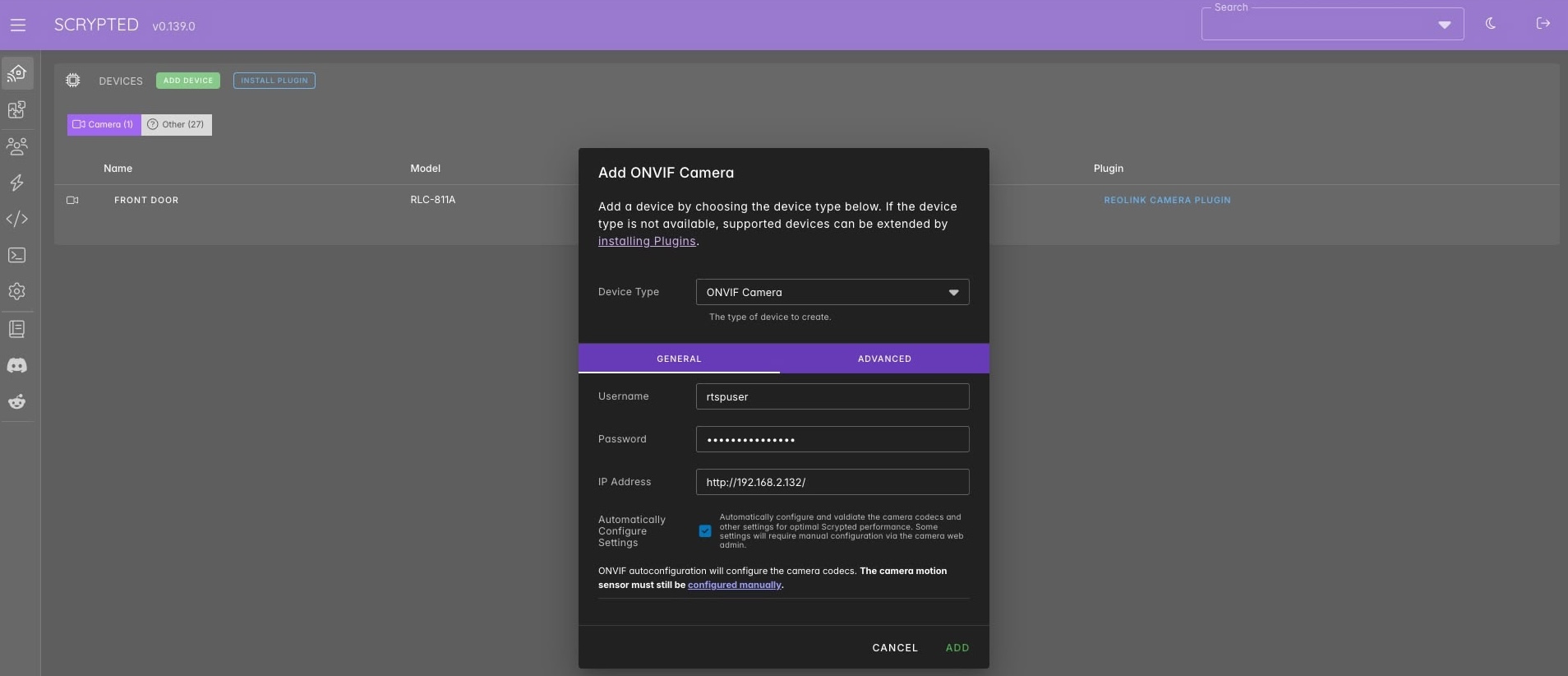Toggle Automatically Configure Settings checkbox
Viewport: 1568px width, 676px height.
[x=705, y=531]
